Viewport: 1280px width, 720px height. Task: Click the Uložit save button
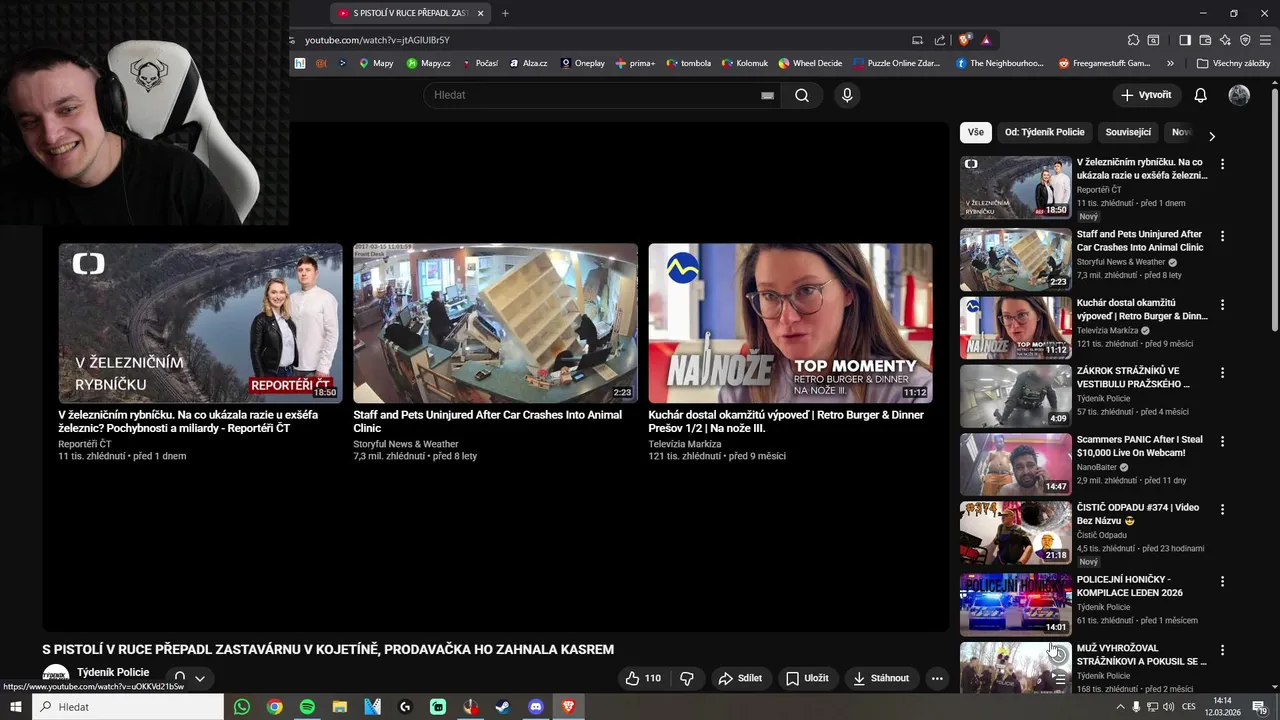pyautogui.click(x=807, y=678)
